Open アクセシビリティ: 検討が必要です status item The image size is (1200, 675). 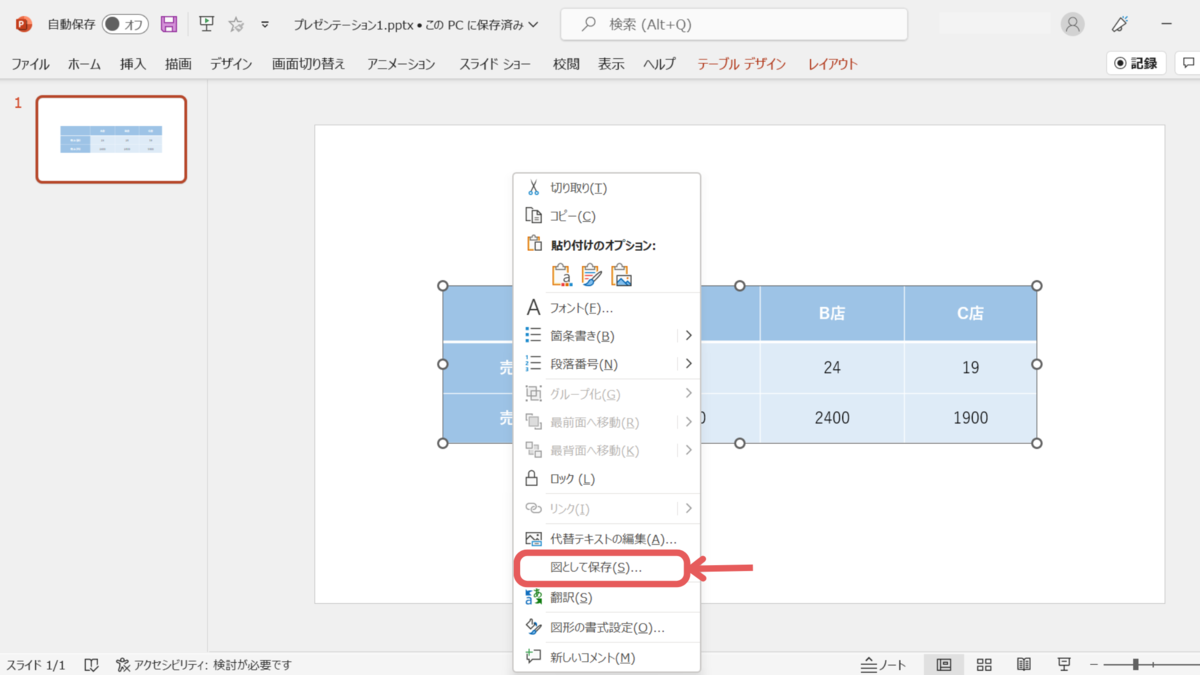coord(203,665)
